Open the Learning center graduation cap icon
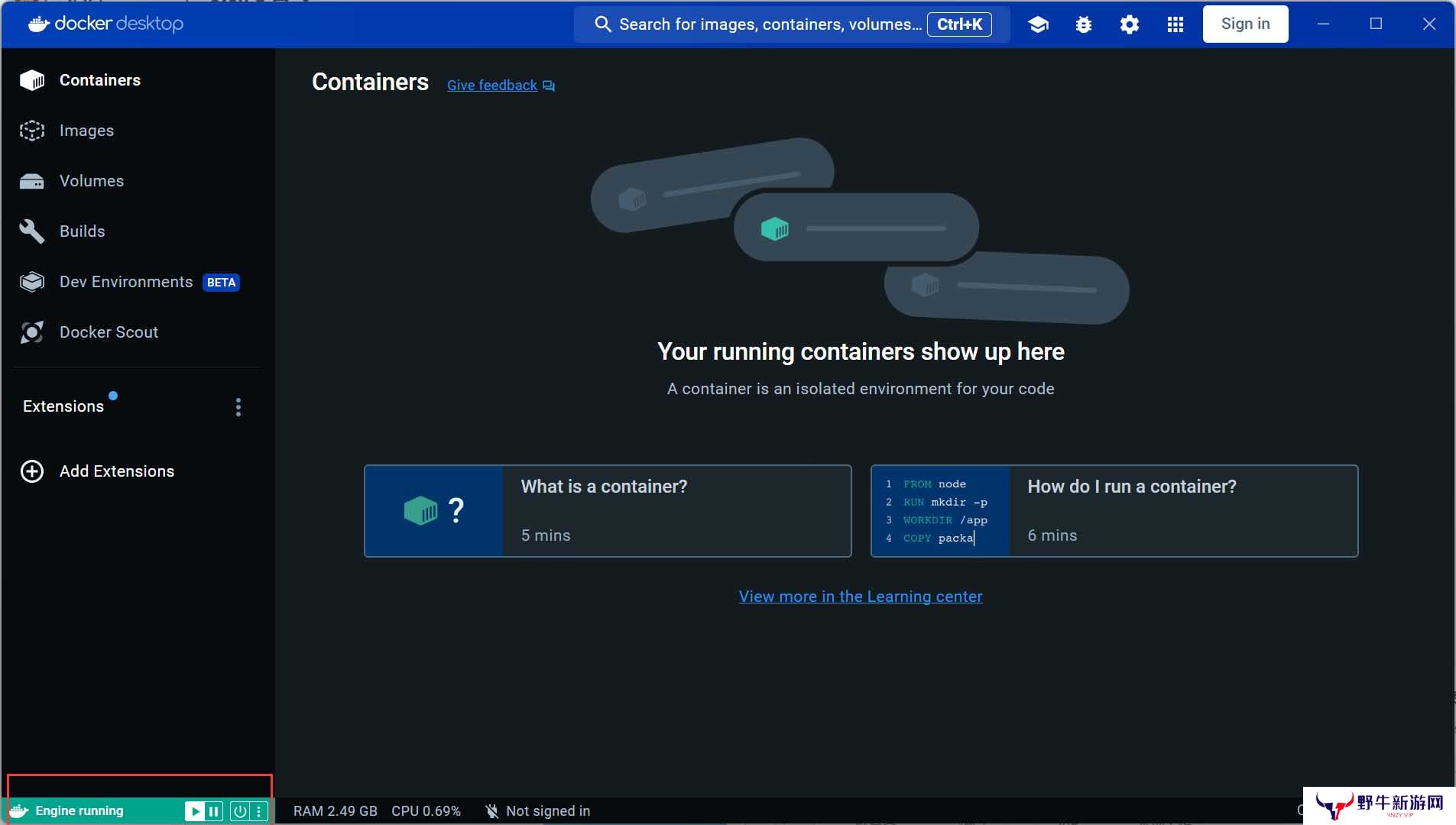Viewport: 1456px width, 825px height. tap(1038, 24)
